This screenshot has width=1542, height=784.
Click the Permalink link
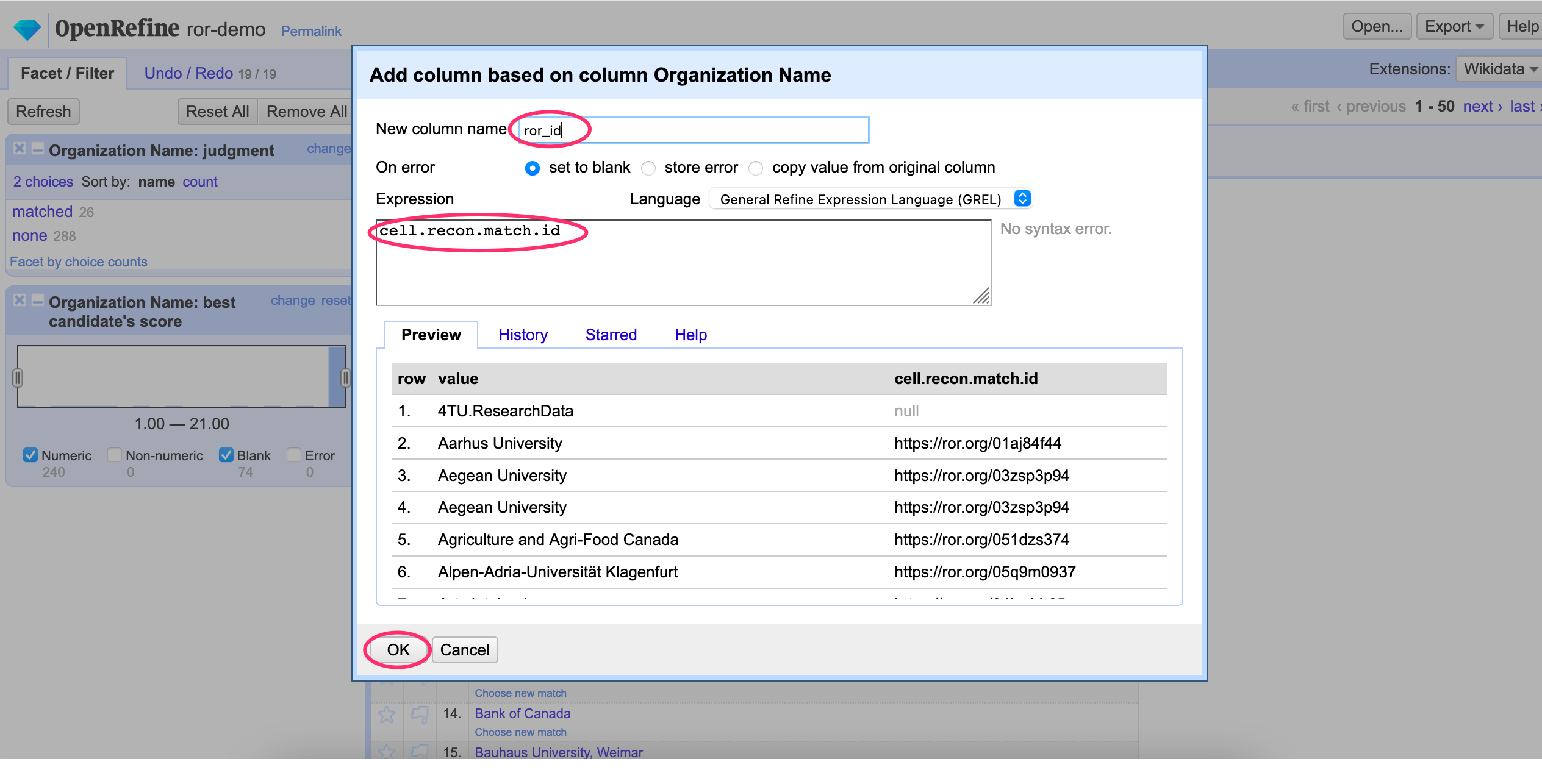point(310,31)
